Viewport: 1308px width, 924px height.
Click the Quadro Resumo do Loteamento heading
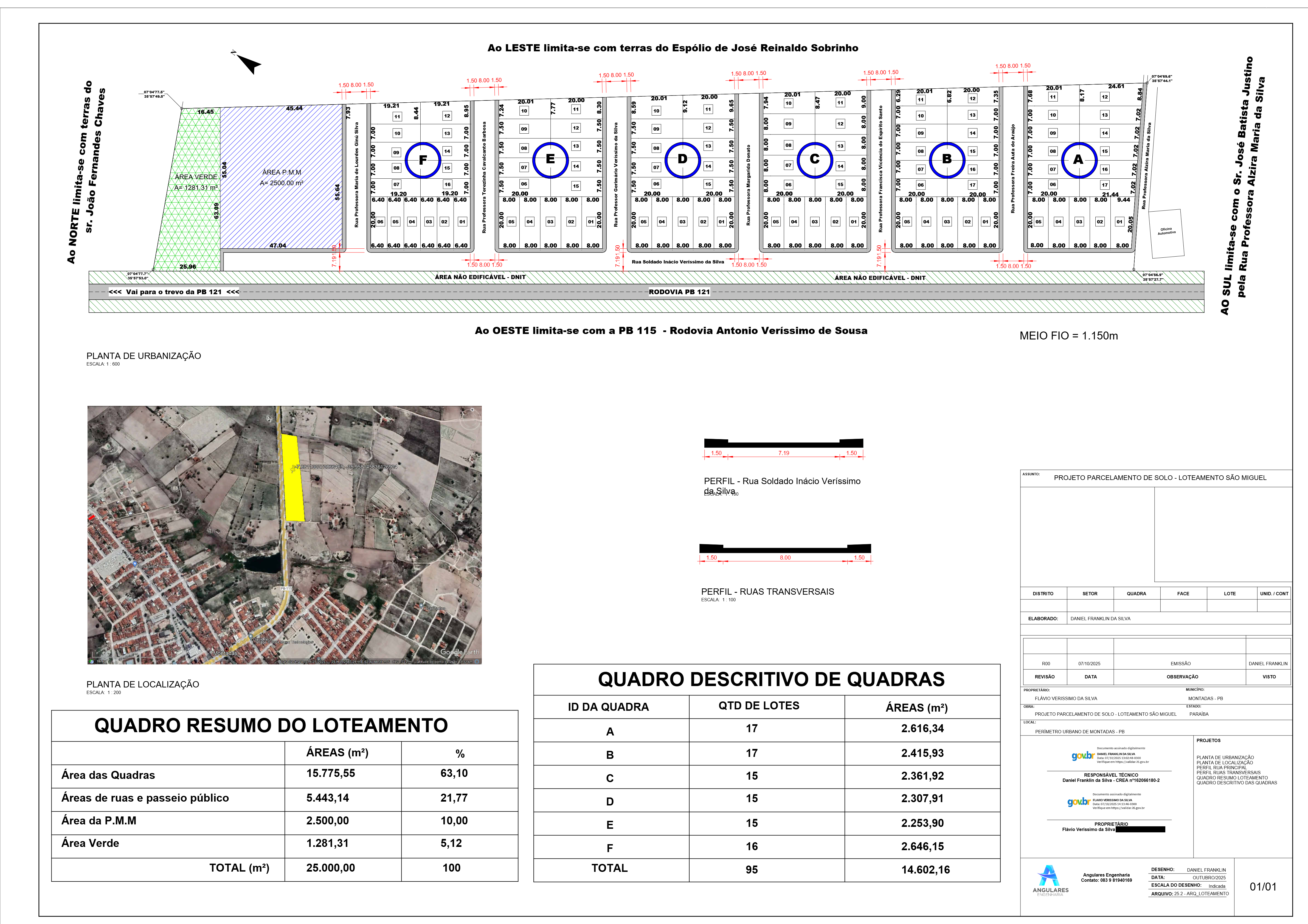[x=271, y=725]
